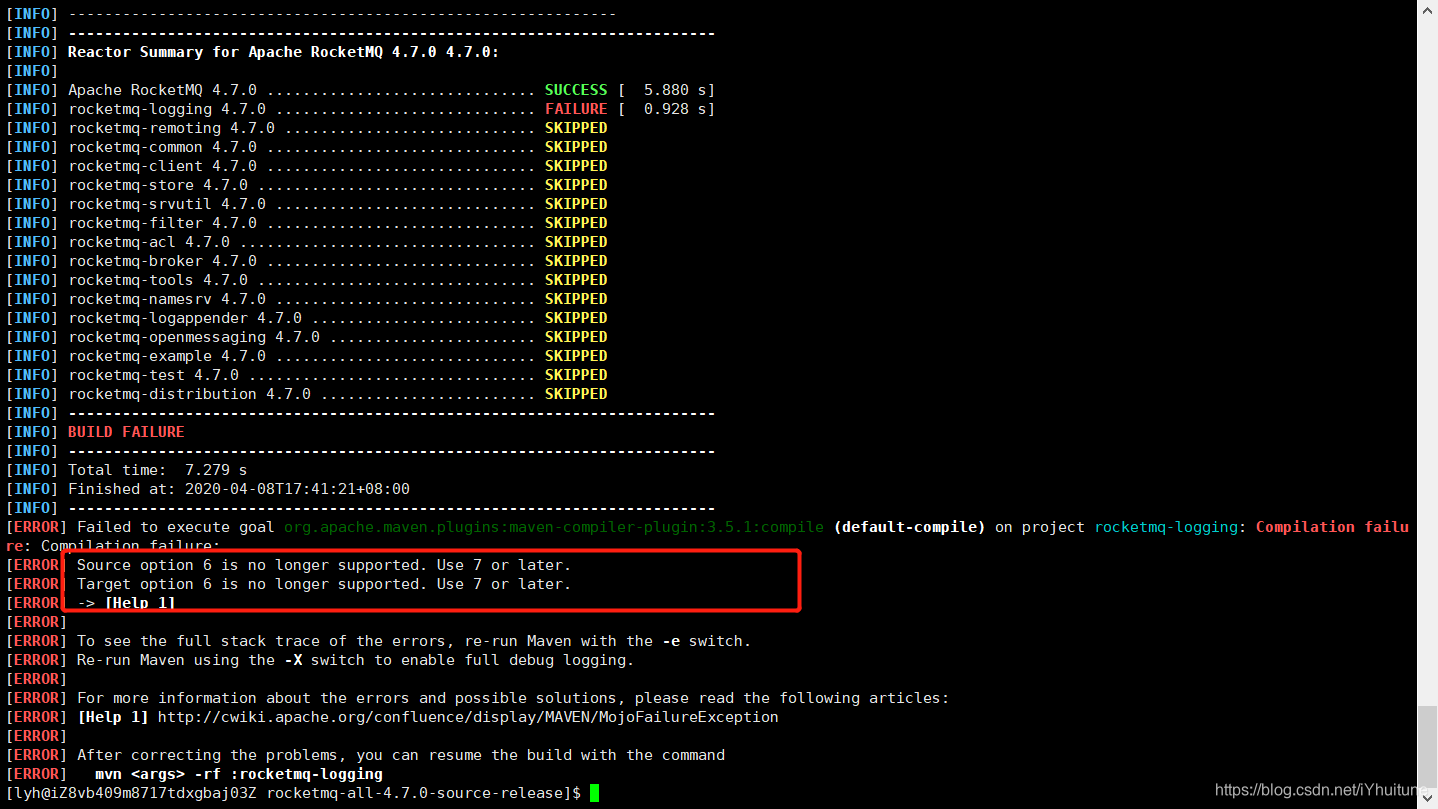Click the 'rocketmq-remoting 4.7.0' line
Screen dimensions: 1438x809
tap(307, 128)
